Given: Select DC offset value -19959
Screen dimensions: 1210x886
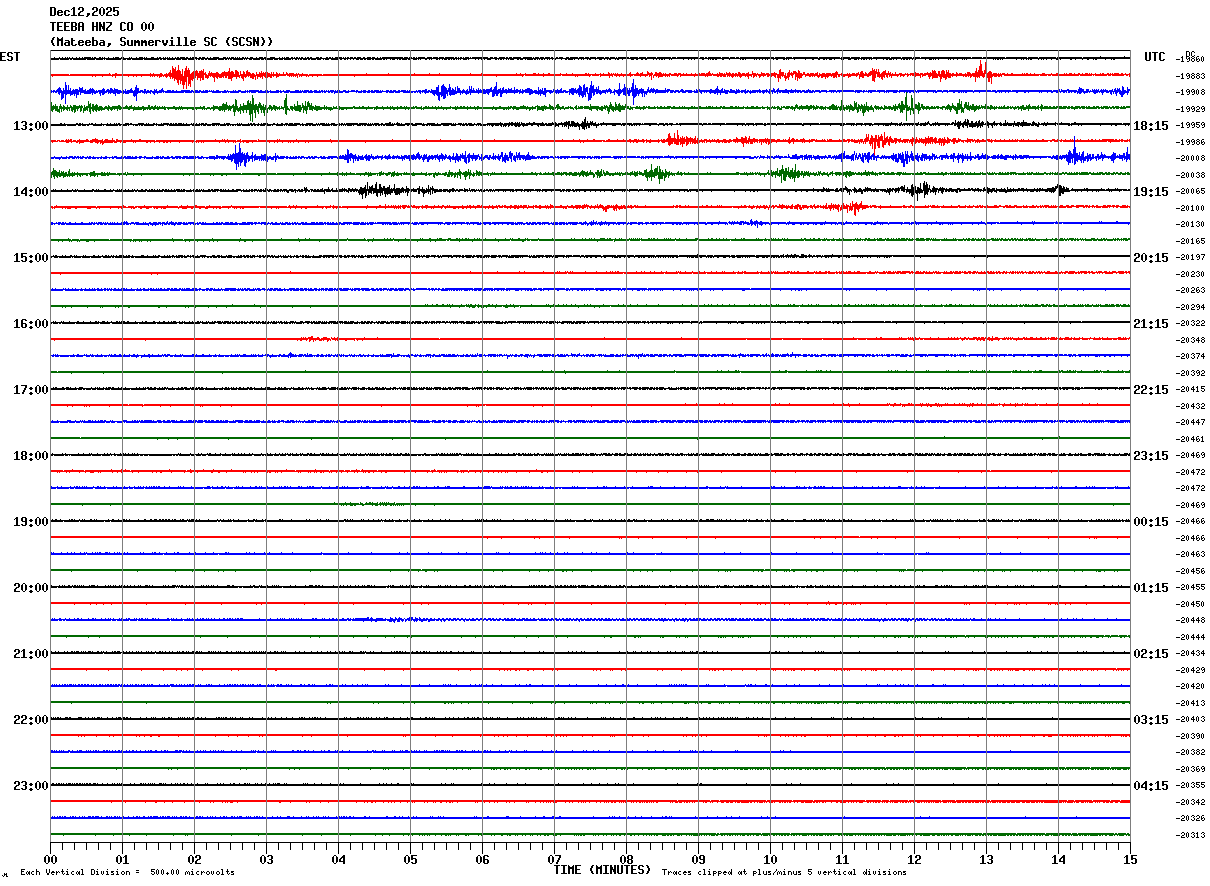Looking at the screenshot, I should pos(1191,126).
